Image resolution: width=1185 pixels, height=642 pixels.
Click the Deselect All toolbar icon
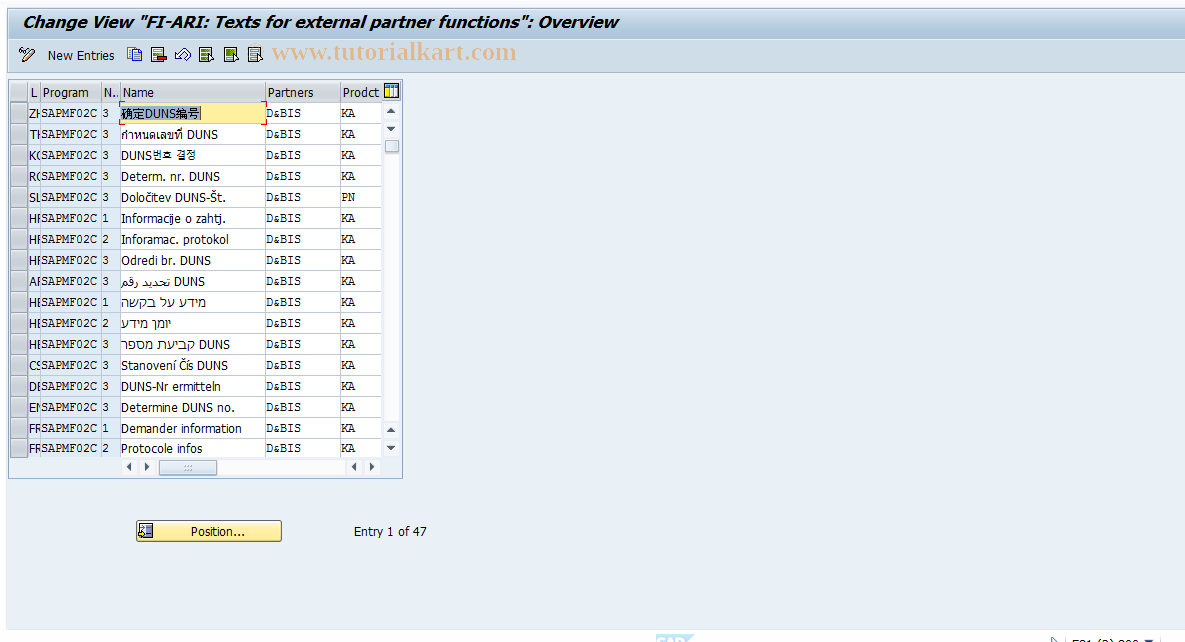click(255, 54)
